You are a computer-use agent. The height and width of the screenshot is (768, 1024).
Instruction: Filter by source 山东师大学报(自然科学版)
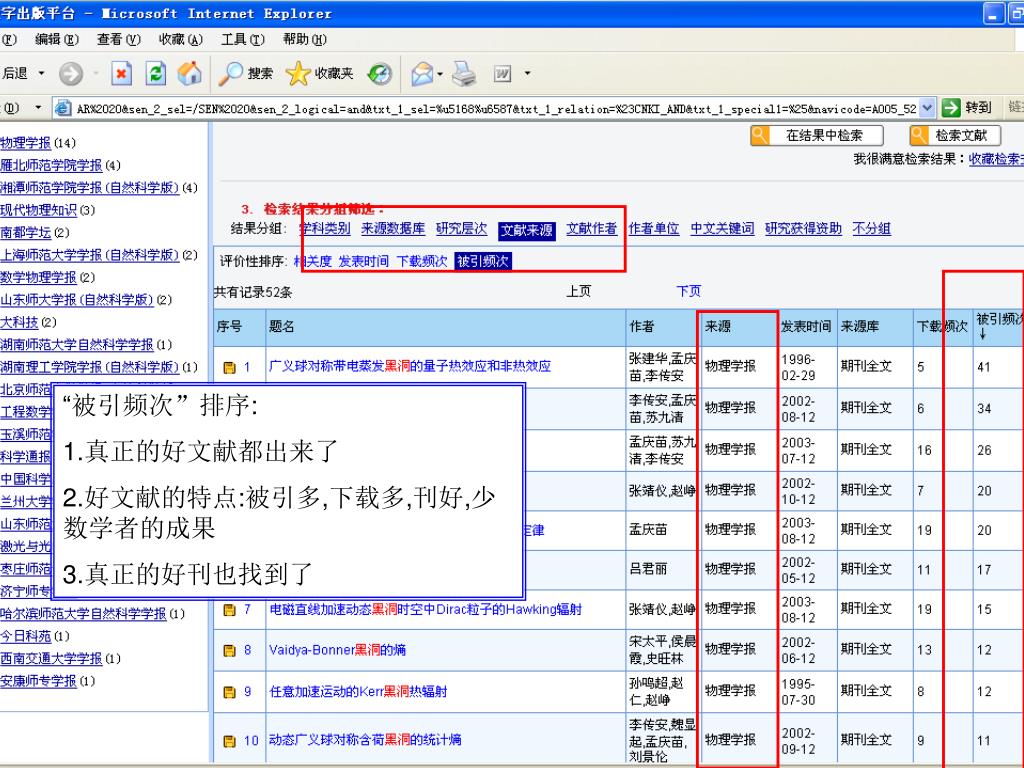[x=76, y=300]
